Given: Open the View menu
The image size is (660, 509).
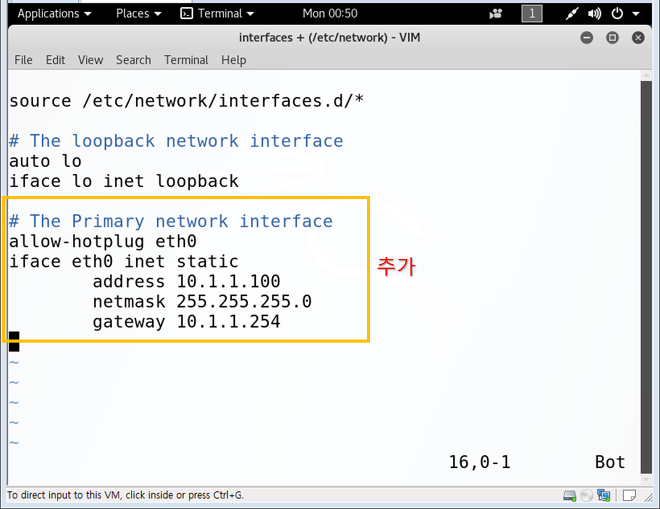Looking at the screenshot, I should 90,60.
